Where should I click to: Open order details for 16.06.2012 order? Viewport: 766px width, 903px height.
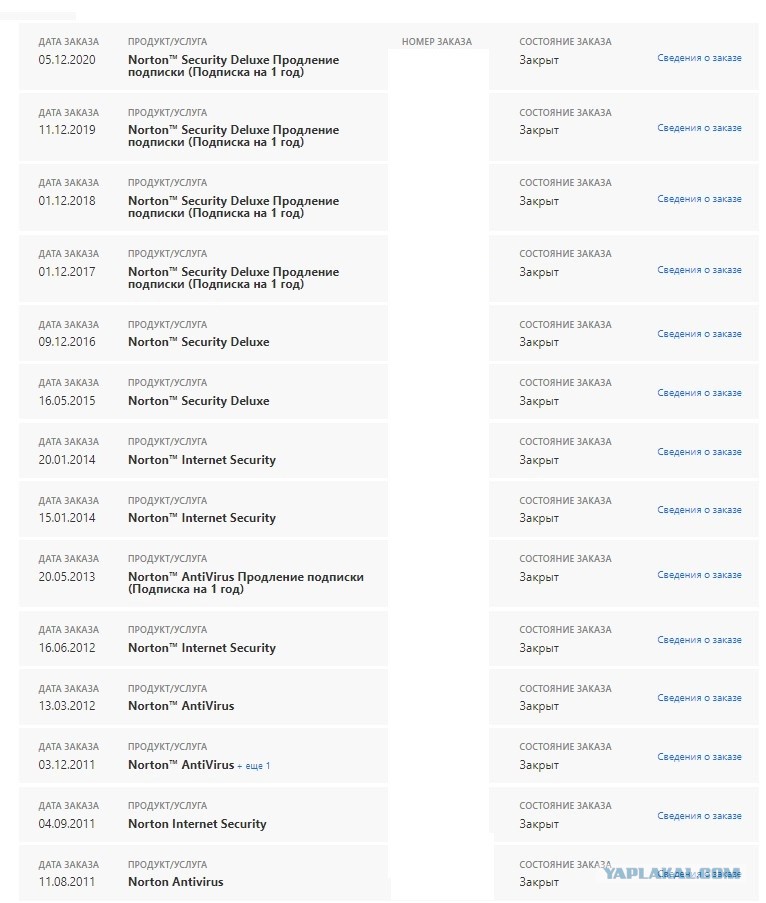pos(699,640)
